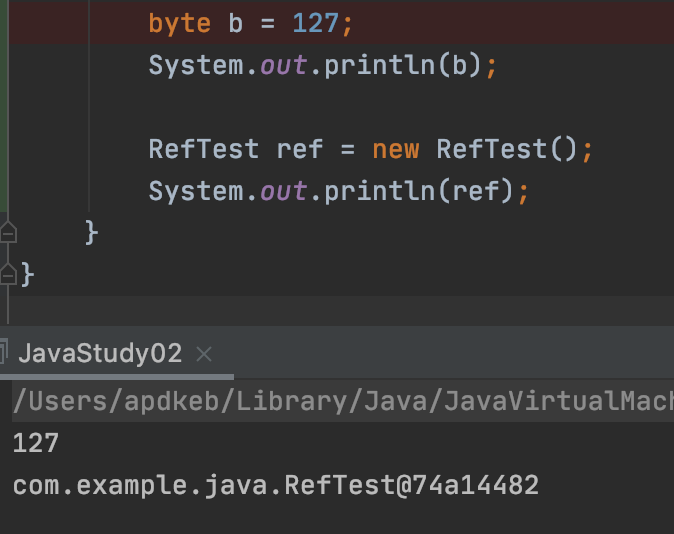Click the number literal 127 in the editor
This screenshot has height=534, width=674.
point(315,24)
